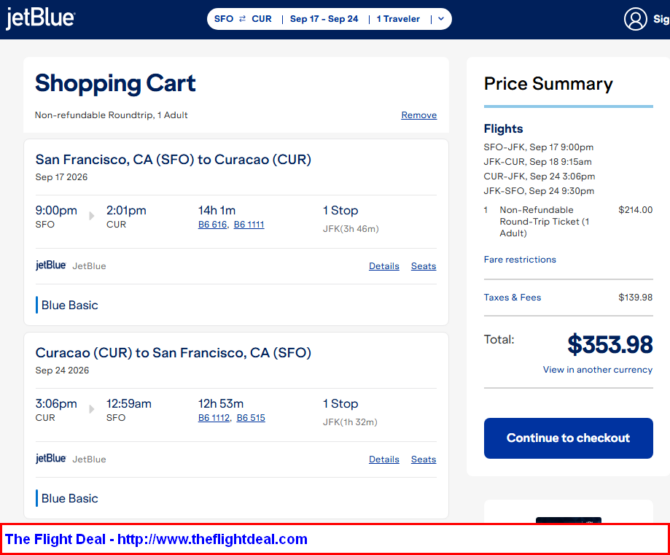Screen dimensions: 670x555
Task: Click the Sep 17 - Sep 24 date range
Action: tap(324, 19)
